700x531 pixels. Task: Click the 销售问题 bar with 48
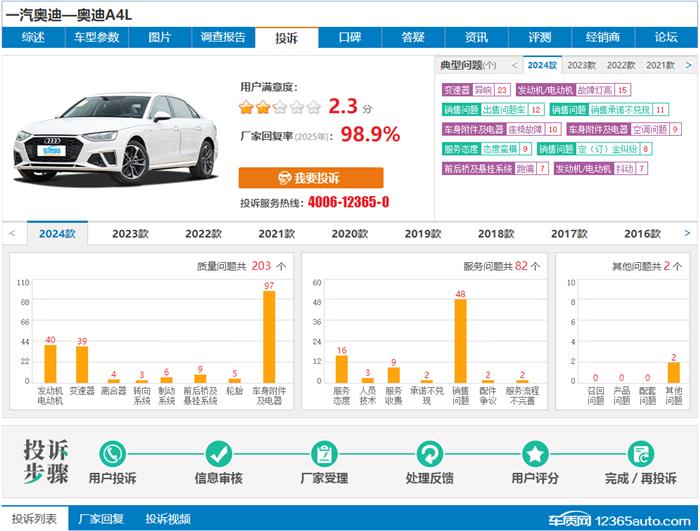(x=461, y=341)
